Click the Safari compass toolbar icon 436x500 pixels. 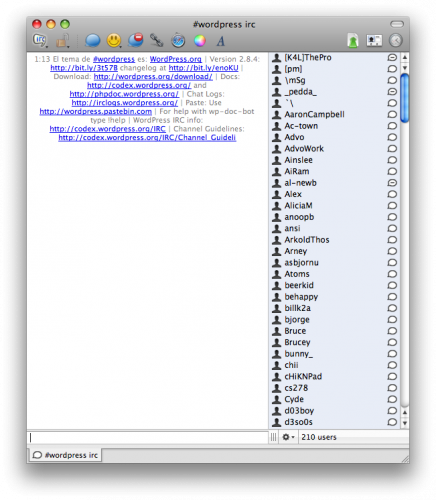(x=178, y=41)
